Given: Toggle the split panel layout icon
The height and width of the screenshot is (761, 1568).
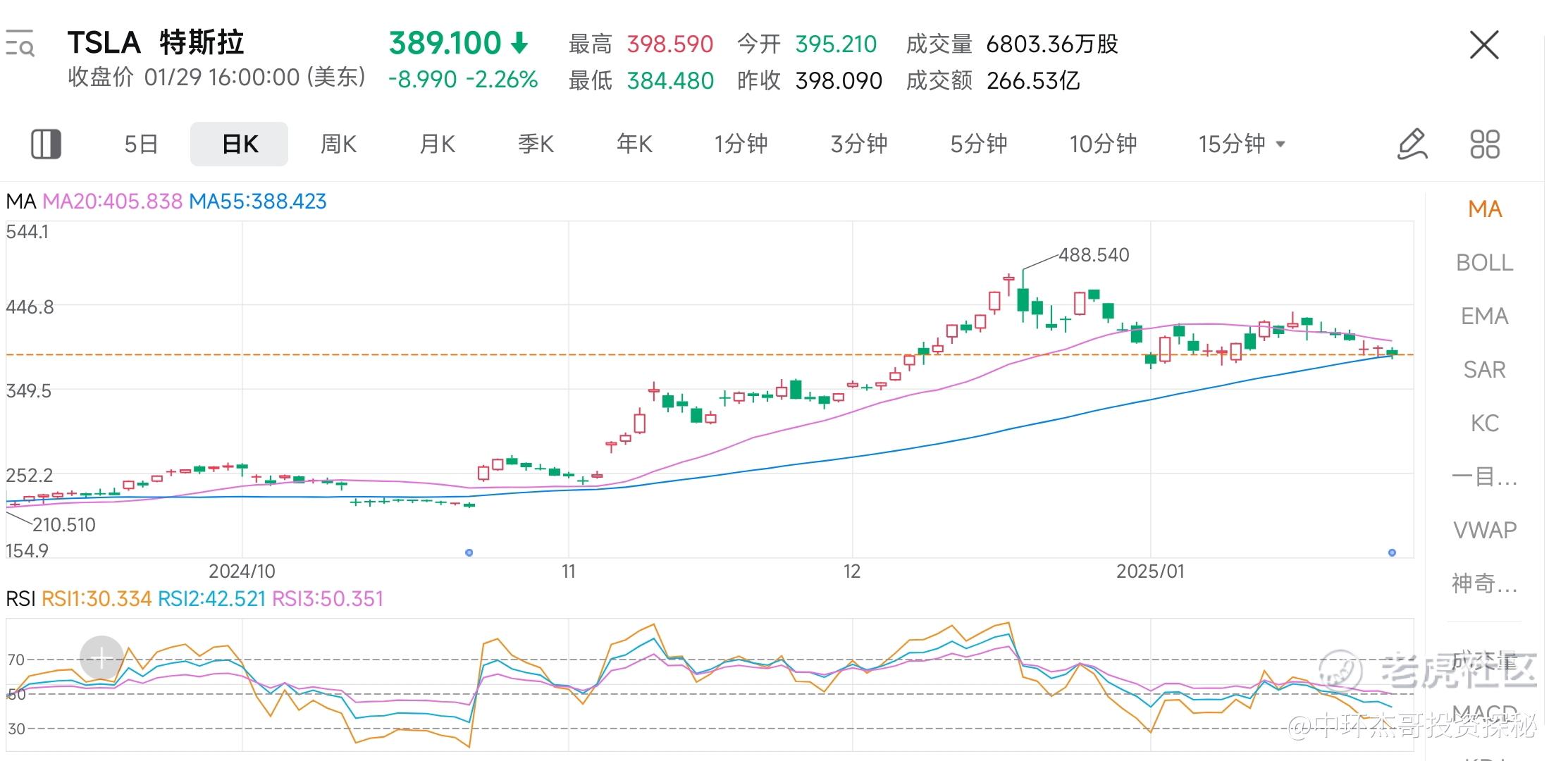Looking at the screenshot, I should point(46,144).
